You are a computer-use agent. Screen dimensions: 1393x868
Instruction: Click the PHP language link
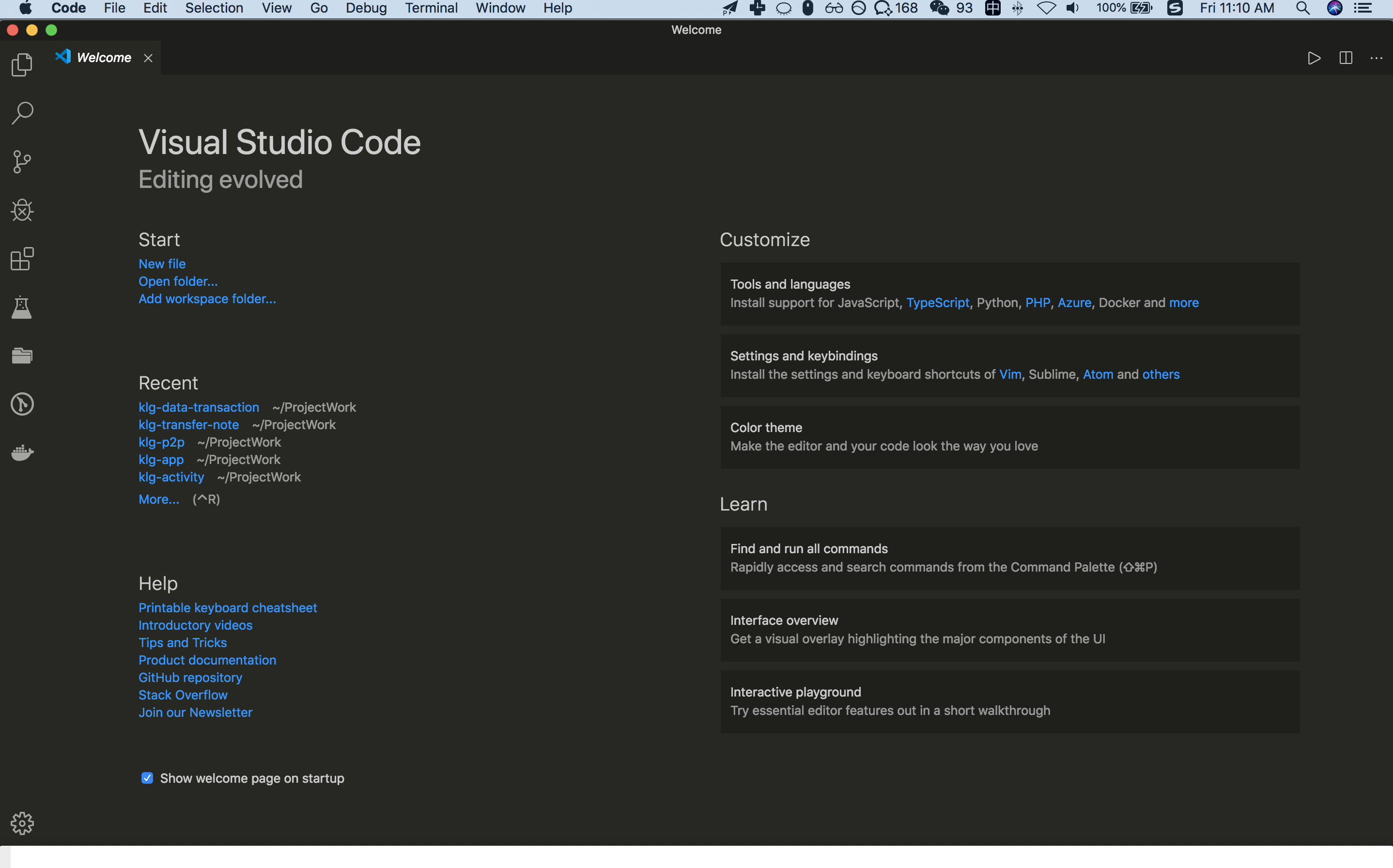(1037, 303)
